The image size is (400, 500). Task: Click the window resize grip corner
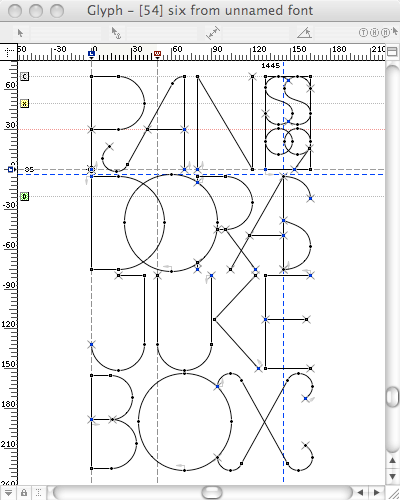pos(393,493)
